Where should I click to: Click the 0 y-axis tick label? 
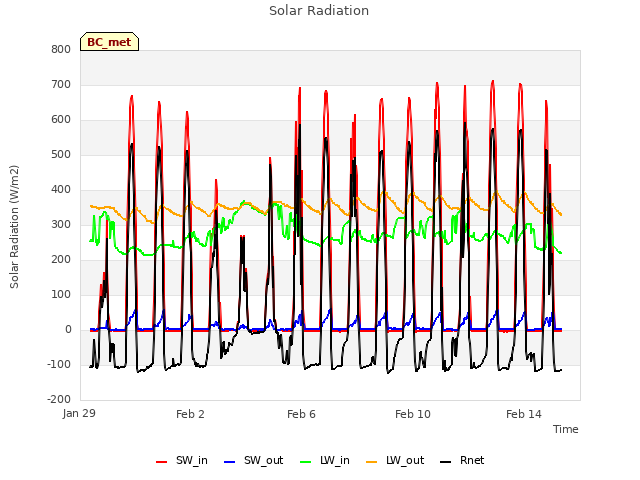coord(68,330)
